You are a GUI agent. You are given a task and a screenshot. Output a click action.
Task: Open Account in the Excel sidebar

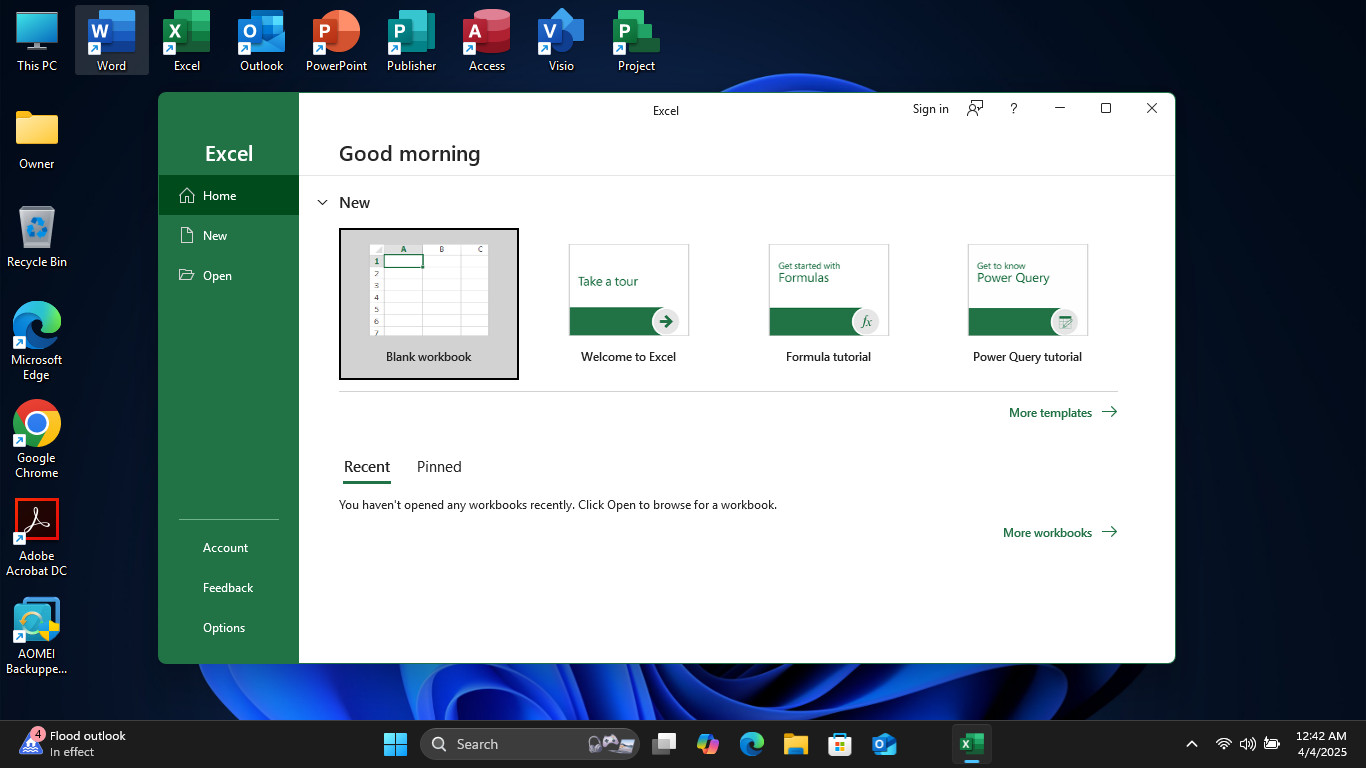click(229, 548)
